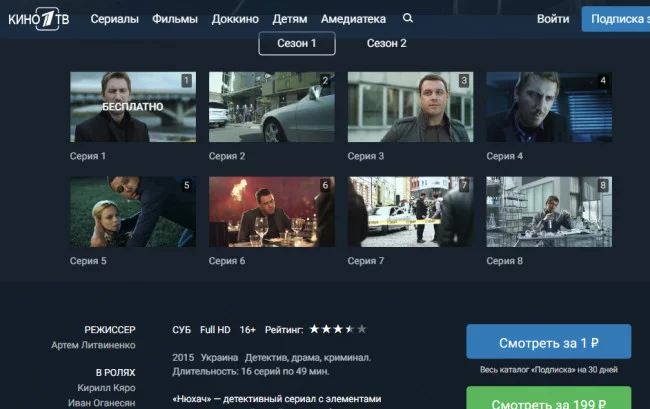
Task: Click the Подписка button in header
Action: point(616,19)
